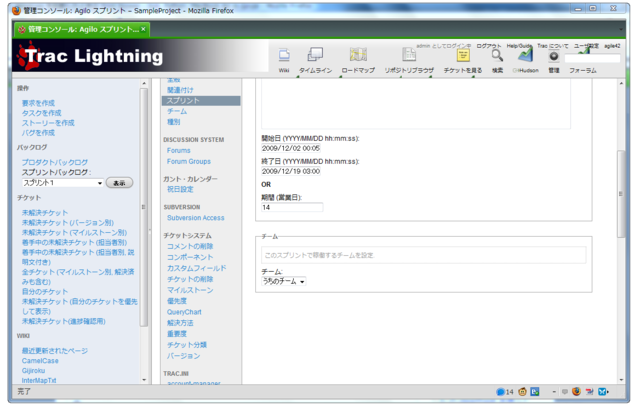640x413 pixels.
Task: Open the スプリント1 sprint backlog dropdown
Action: pyautogui.click(x=62, y=183)
